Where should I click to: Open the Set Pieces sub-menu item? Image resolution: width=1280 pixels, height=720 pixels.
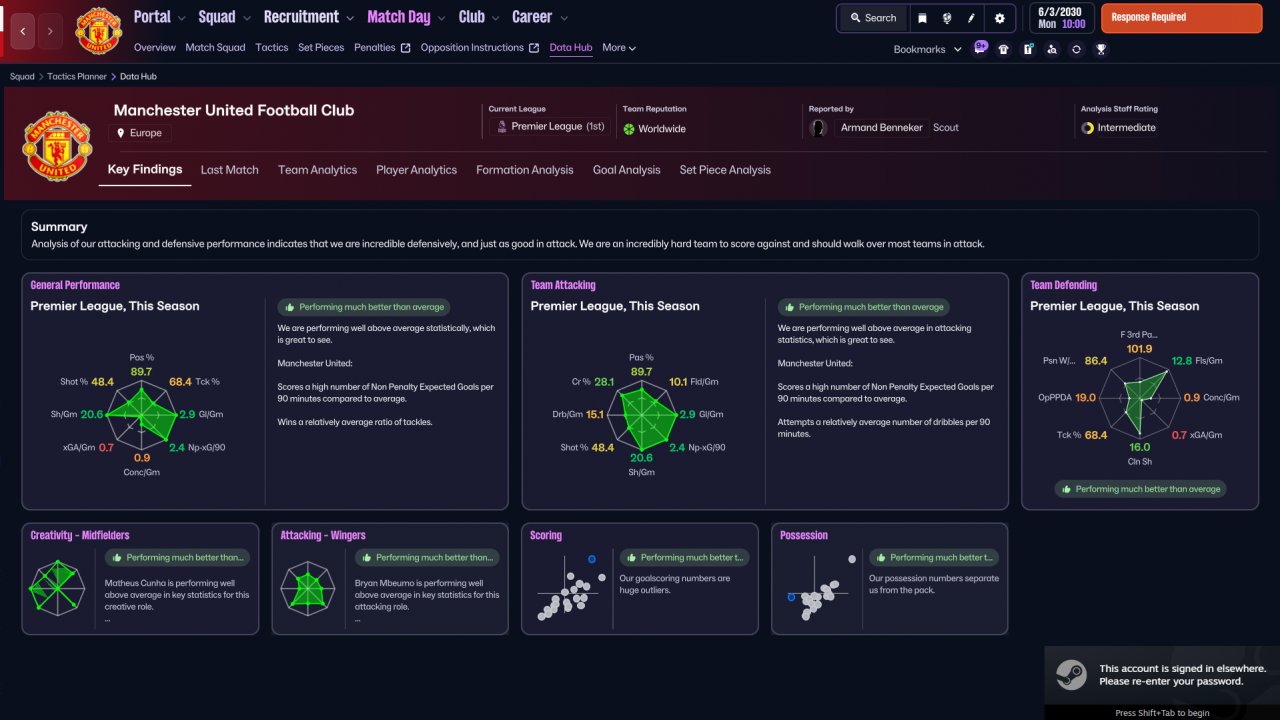click(321, 48)
